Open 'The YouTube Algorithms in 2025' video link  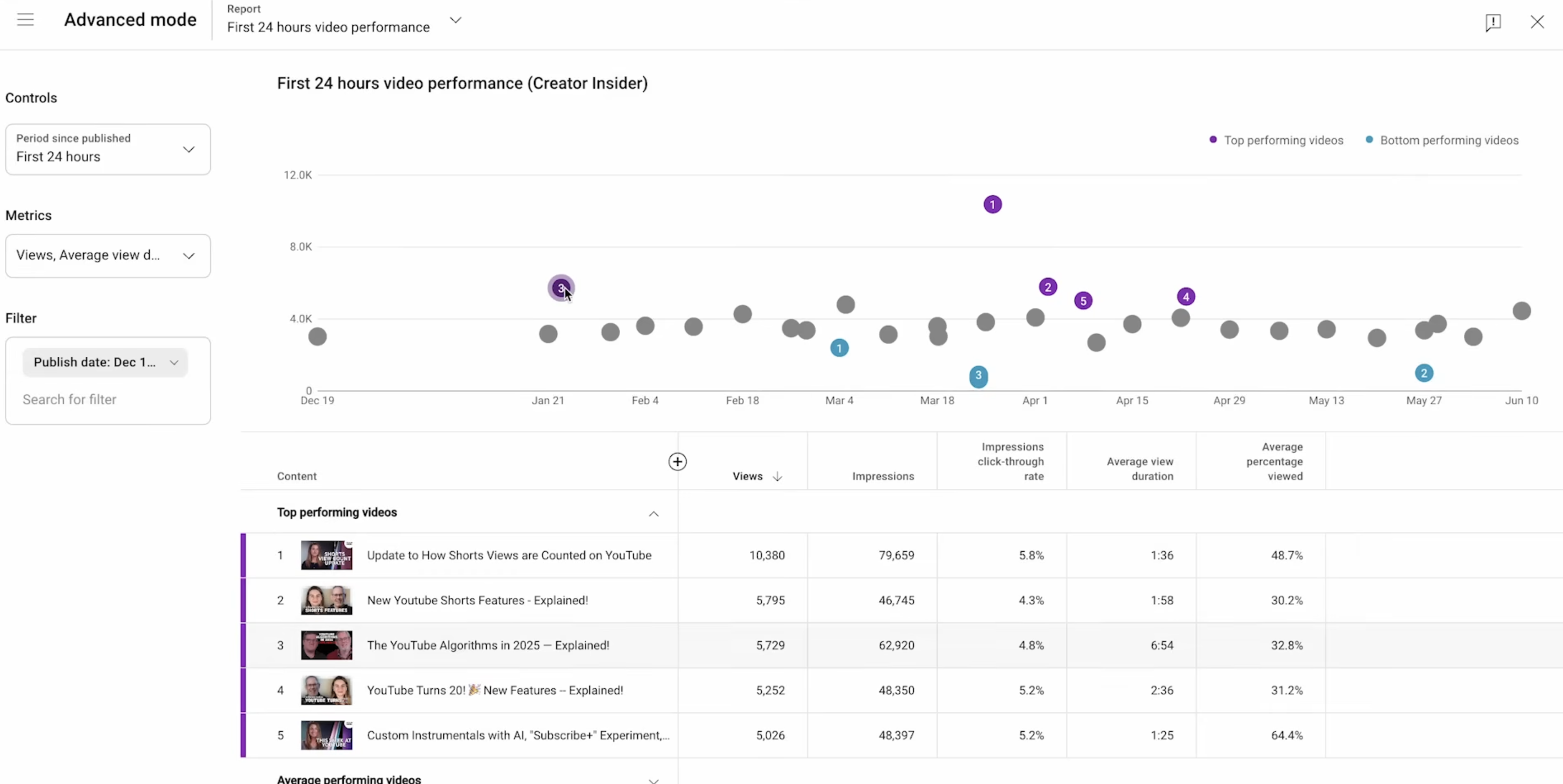[488, 645]
